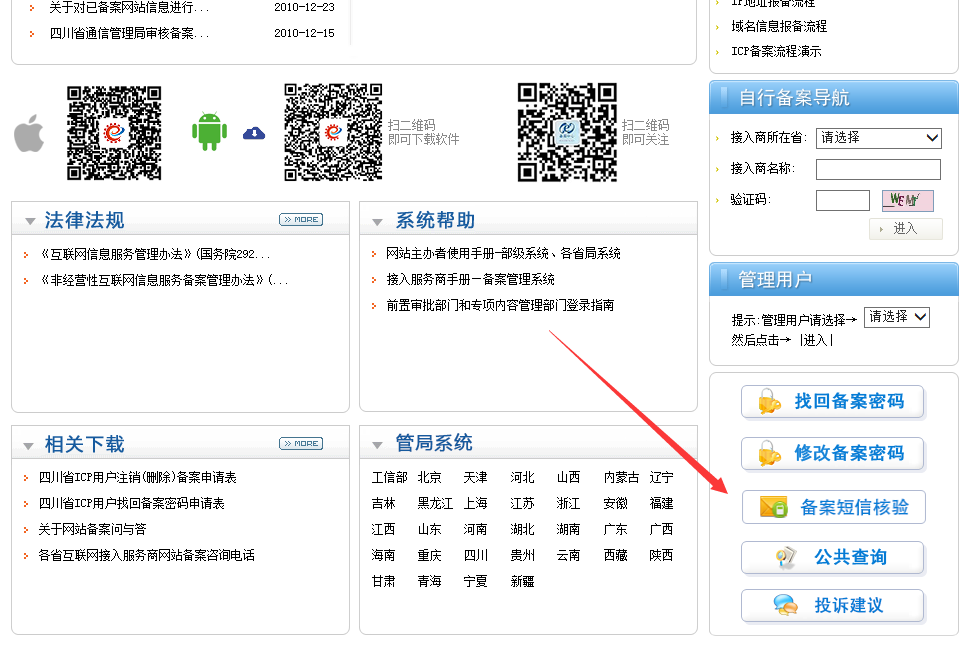This screenshot has width=971, height=652.
Task: Click the QR code beside the Apple logo
Action: pyautogui.click(x=114, y=133)
